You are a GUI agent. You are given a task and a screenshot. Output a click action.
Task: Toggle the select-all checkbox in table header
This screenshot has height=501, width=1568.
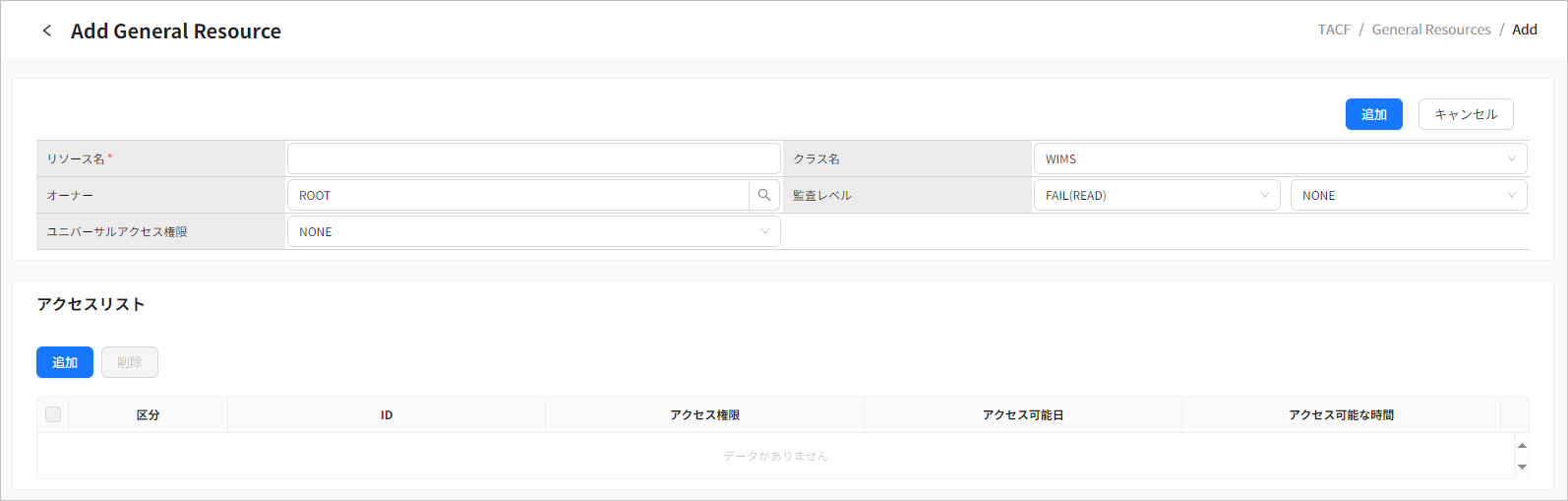click(x=53, y=414)
